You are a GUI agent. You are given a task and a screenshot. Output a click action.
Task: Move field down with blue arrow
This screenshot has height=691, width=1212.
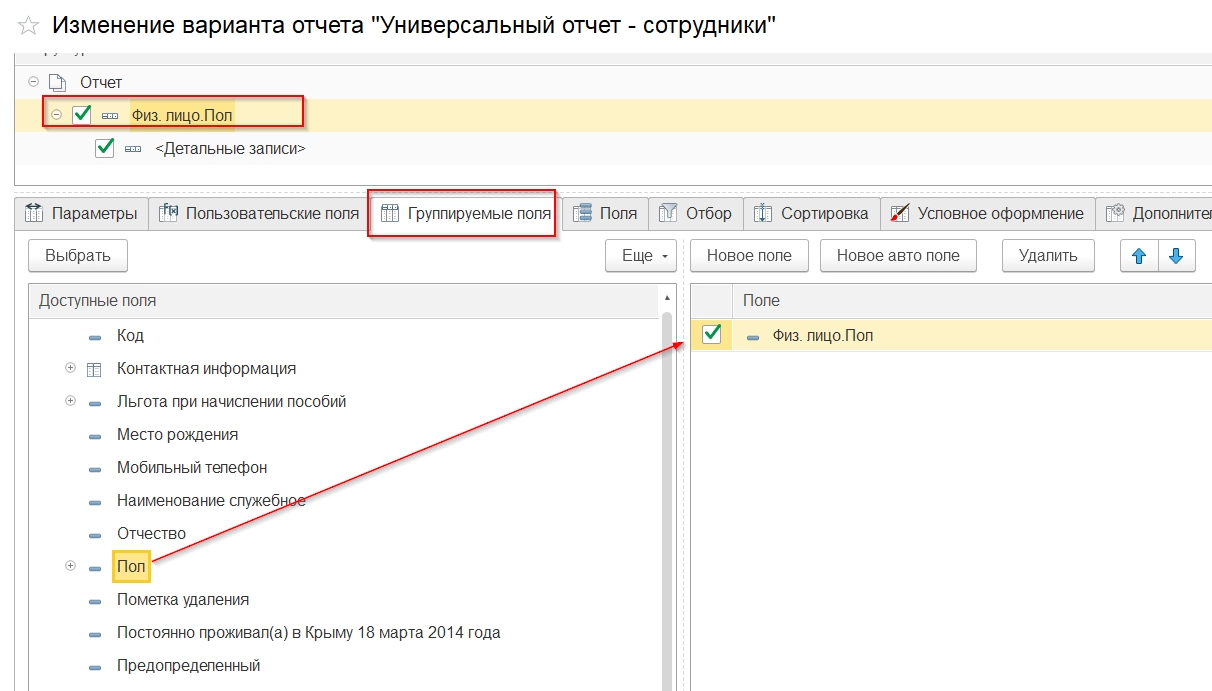(x=1176, y=255)
